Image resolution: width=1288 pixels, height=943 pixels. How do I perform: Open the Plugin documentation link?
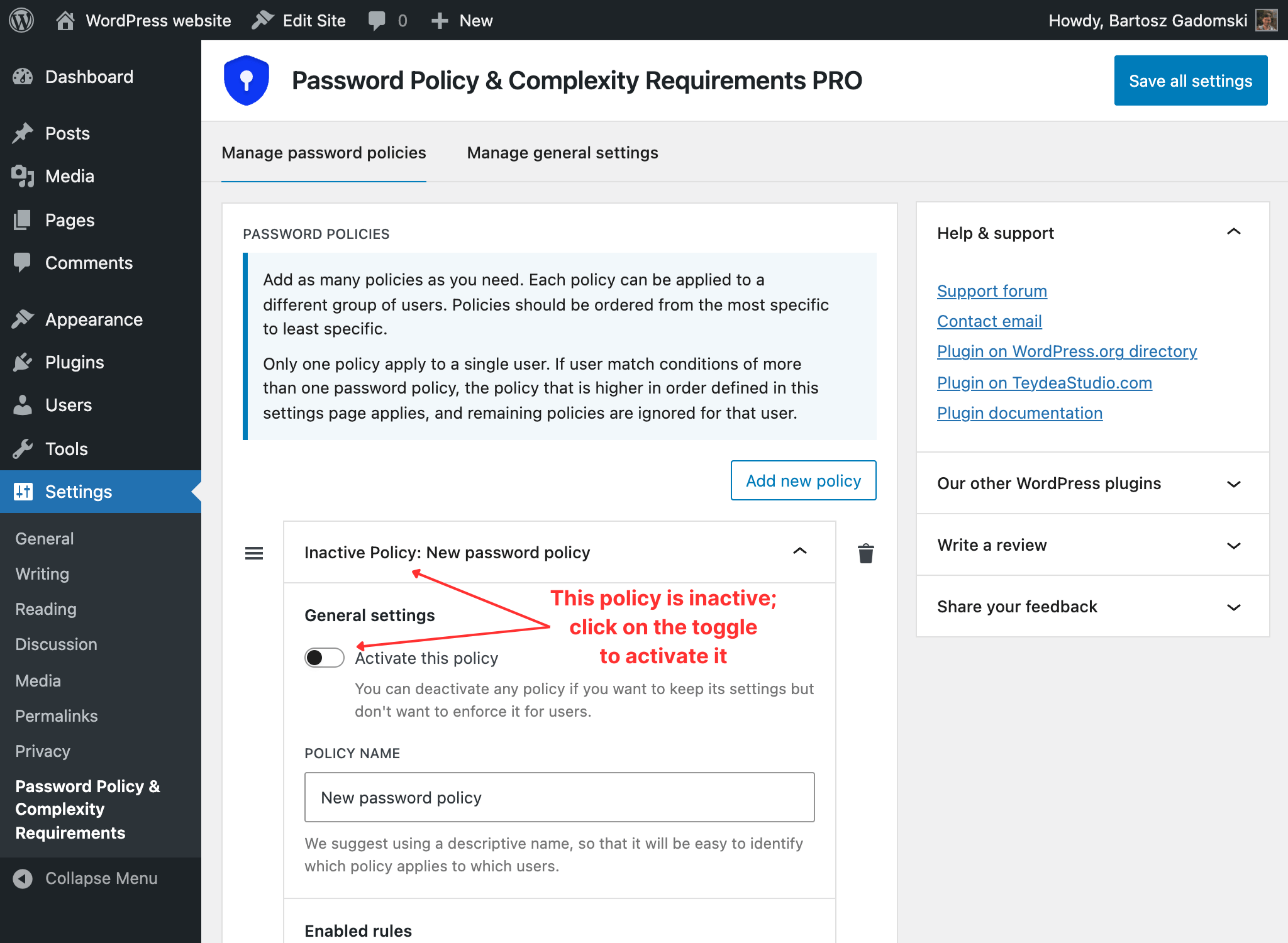coord(1019,413)
